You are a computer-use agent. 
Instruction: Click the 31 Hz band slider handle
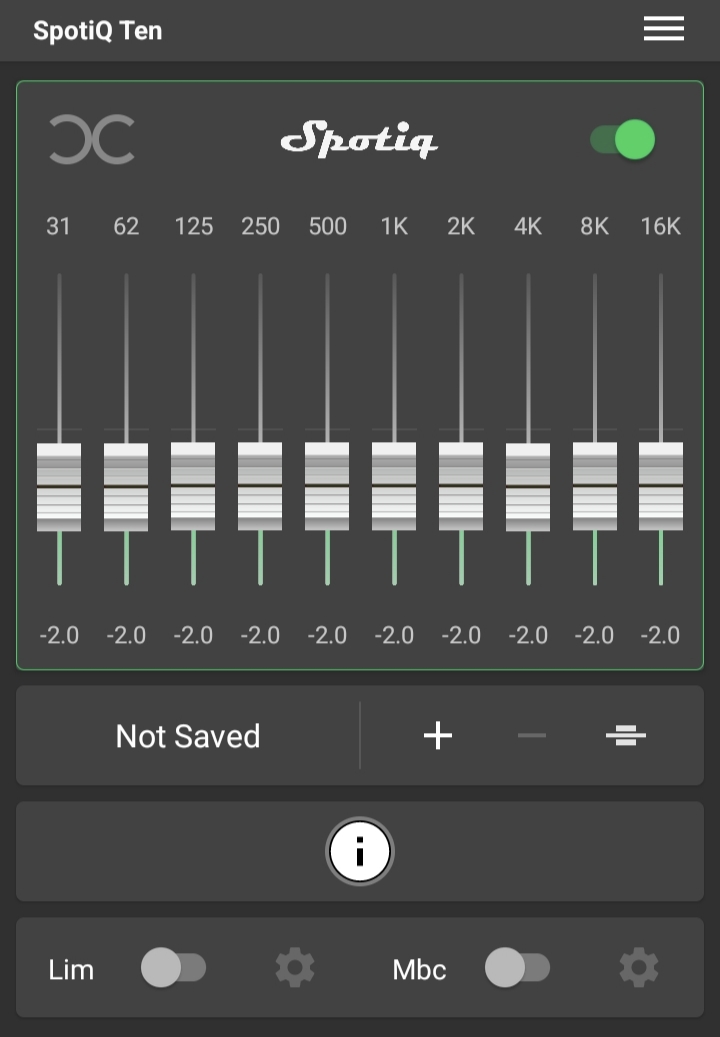tap(59, 487)
